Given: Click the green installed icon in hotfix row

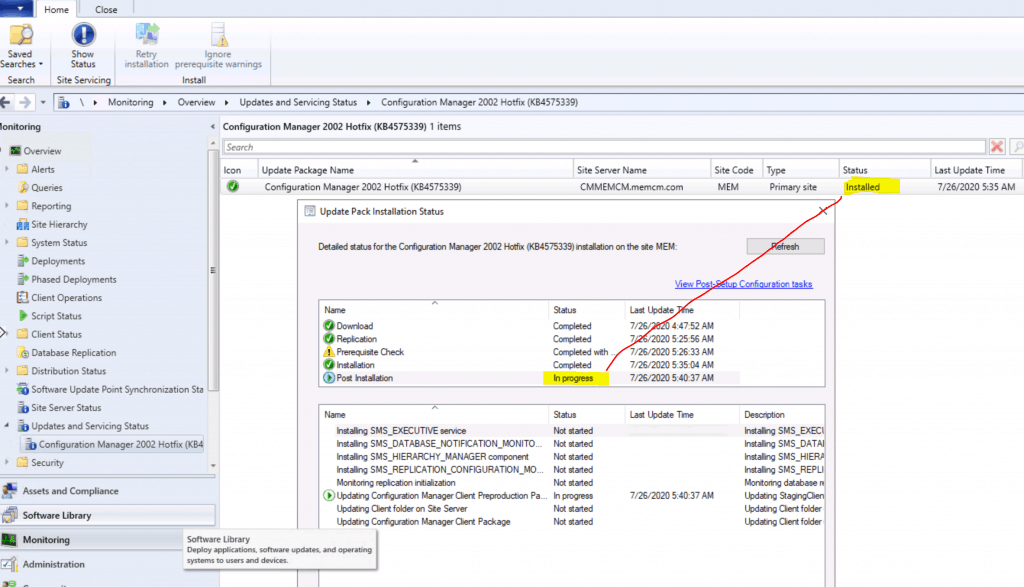Looking at the screenshot, I should [x=232, y=186].
